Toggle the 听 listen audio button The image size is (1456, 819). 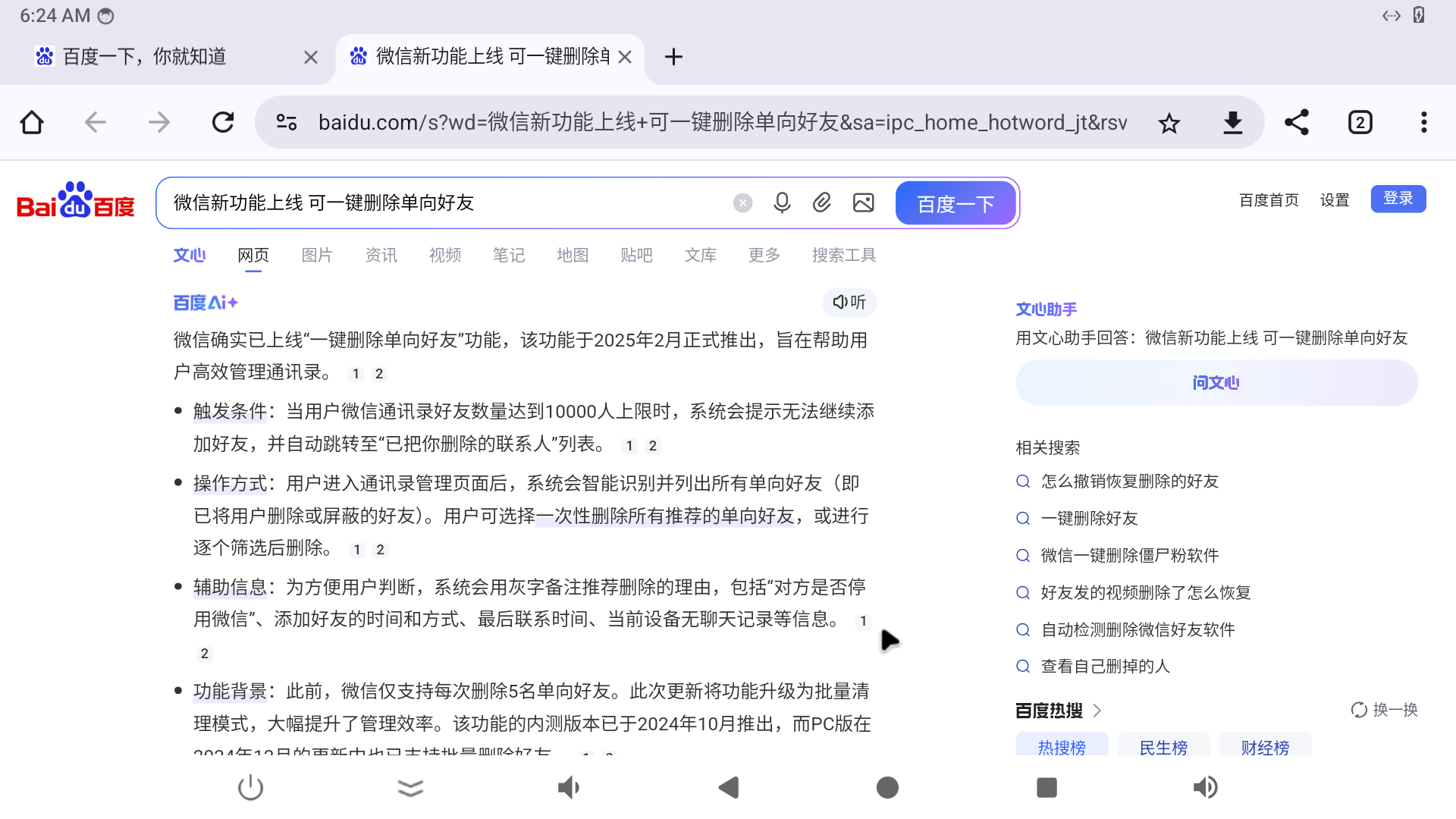point(849,302)
